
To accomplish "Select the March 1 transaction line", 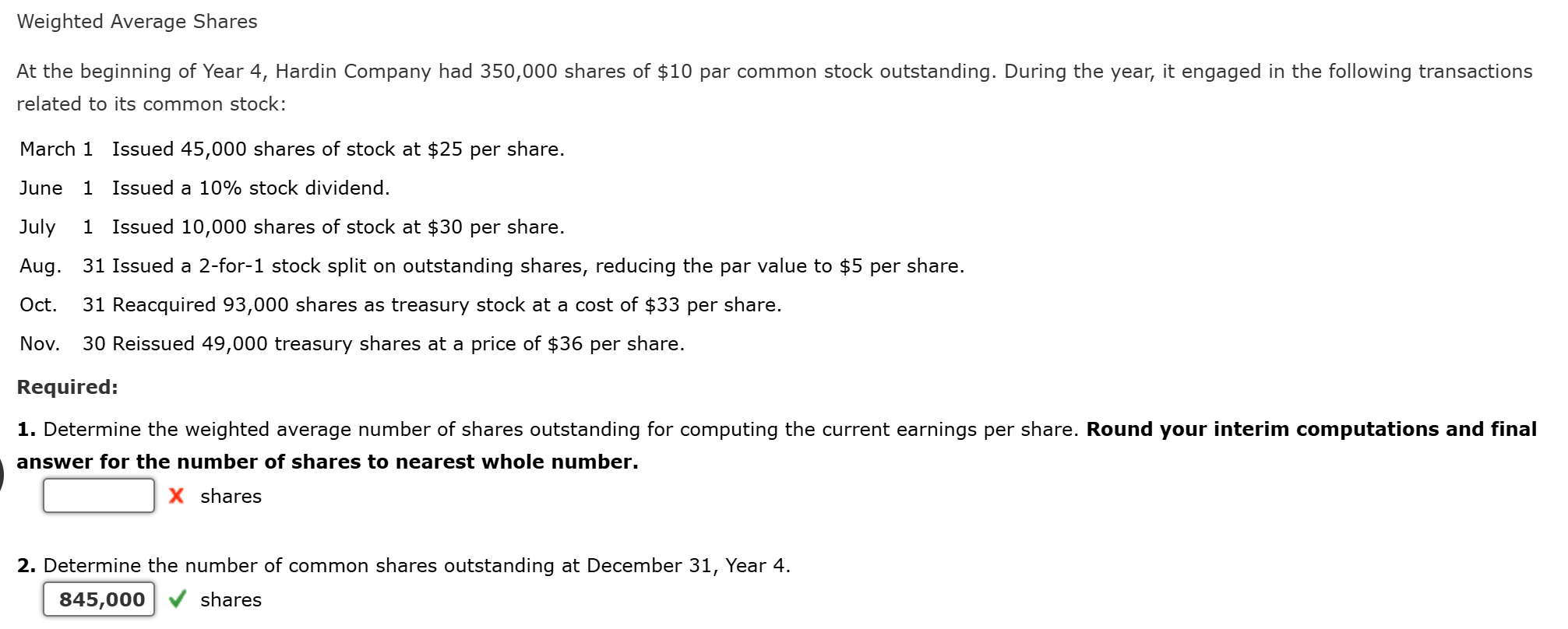I will (x=292, y=149).
